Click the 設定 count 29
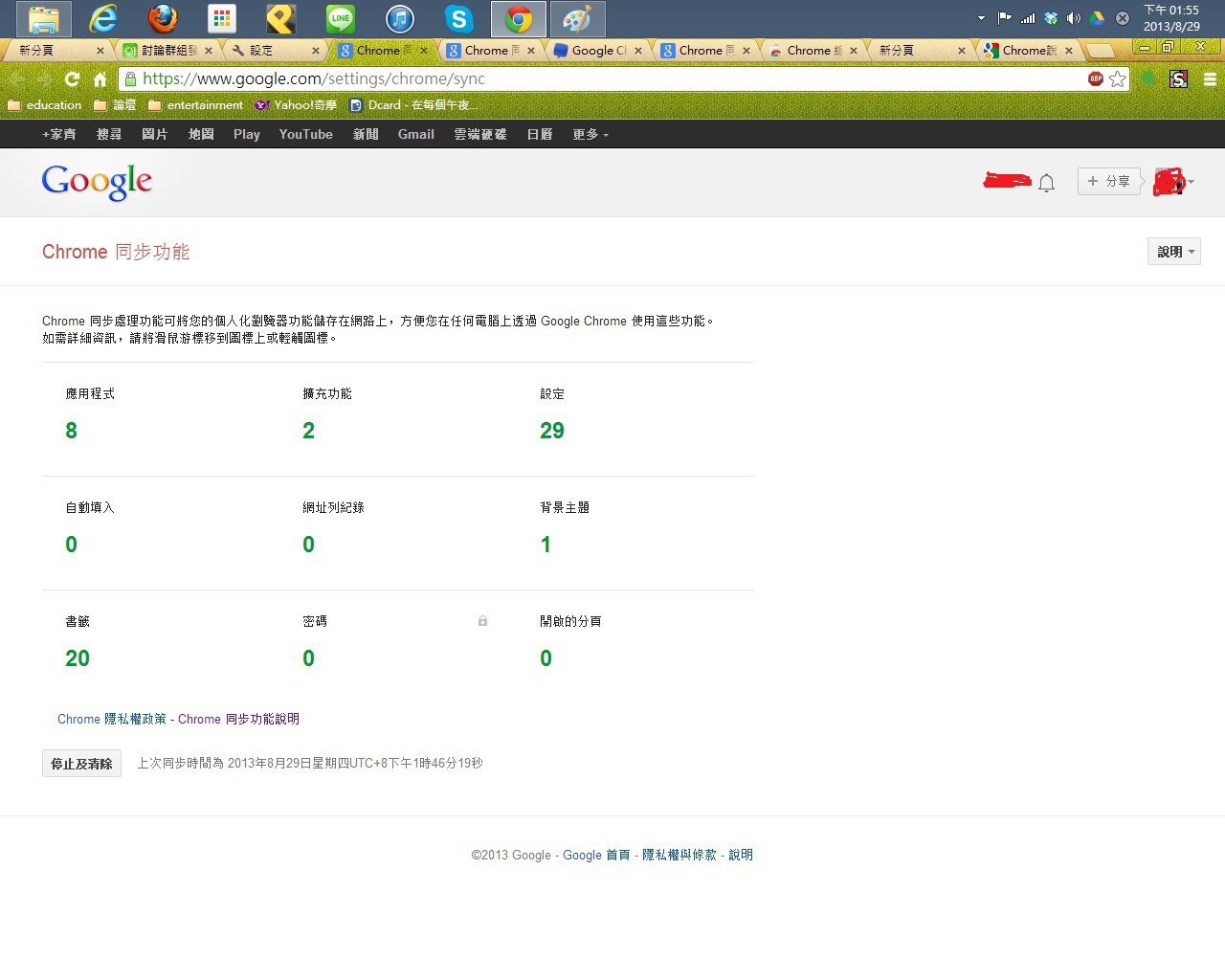The height and width of the screenshot is (980, 1225). click(552, 431)
